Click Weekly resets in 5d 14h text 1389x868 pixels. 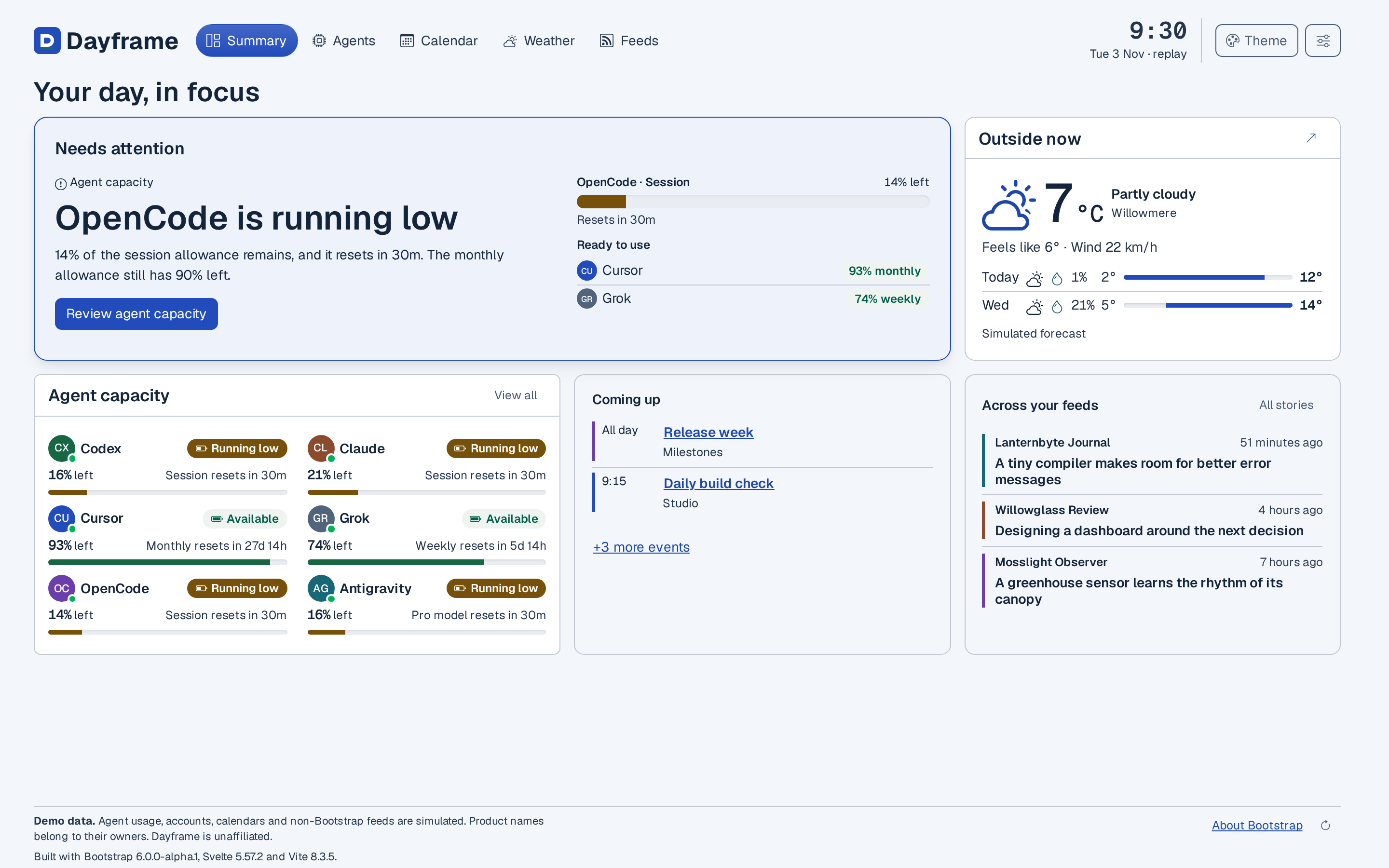click(x=480, y=545)
